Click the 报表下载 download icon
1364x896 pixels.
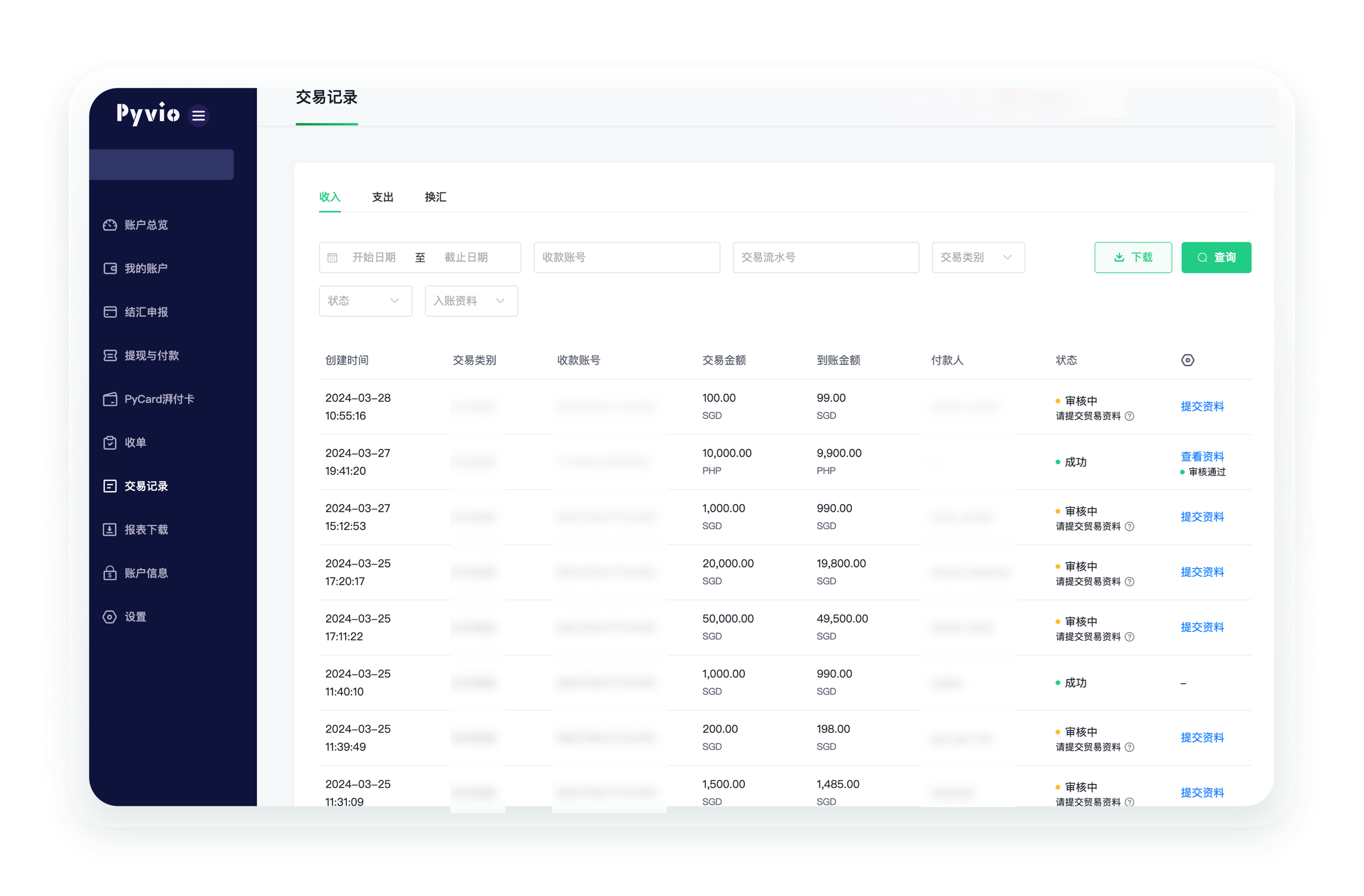coord(109,530)
